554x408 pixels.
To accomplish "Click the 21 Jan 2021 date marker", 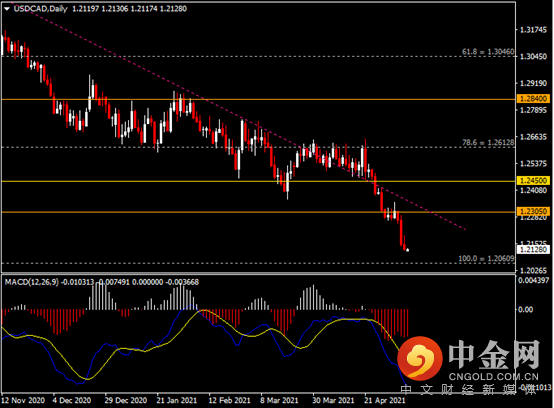I will tap(177, 400).
